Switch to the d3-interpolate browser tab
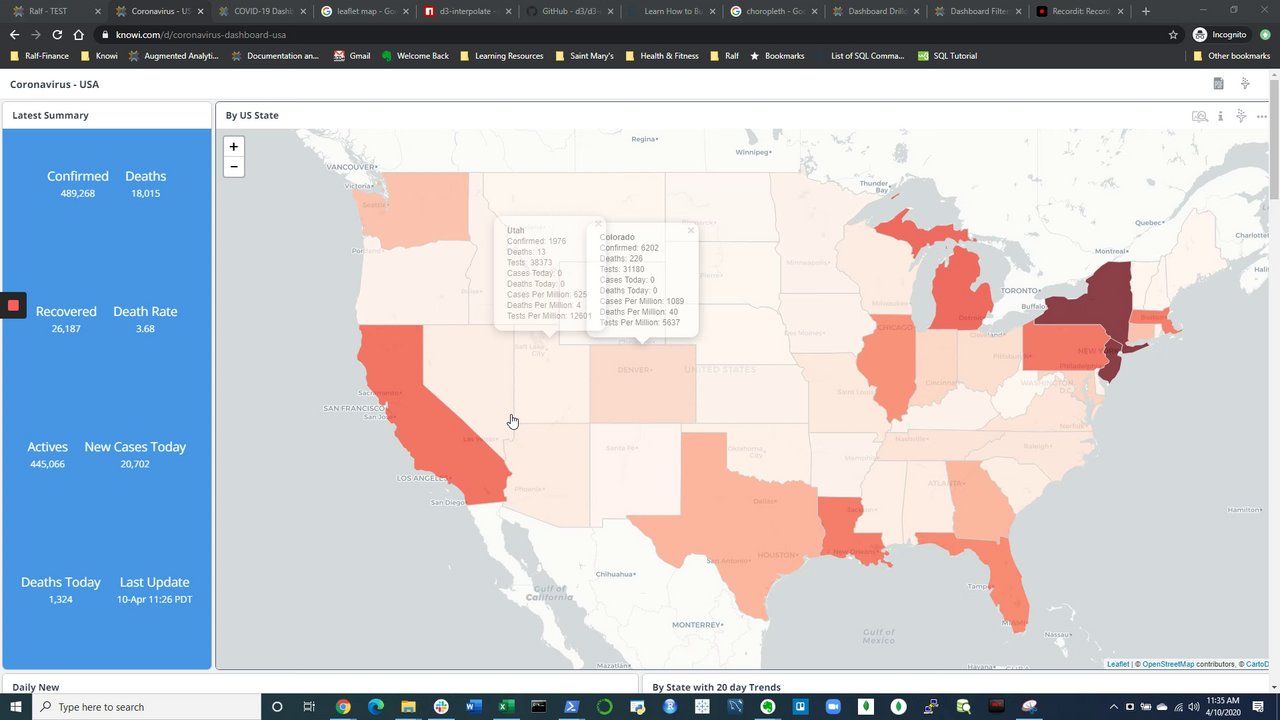 (461, 11)
